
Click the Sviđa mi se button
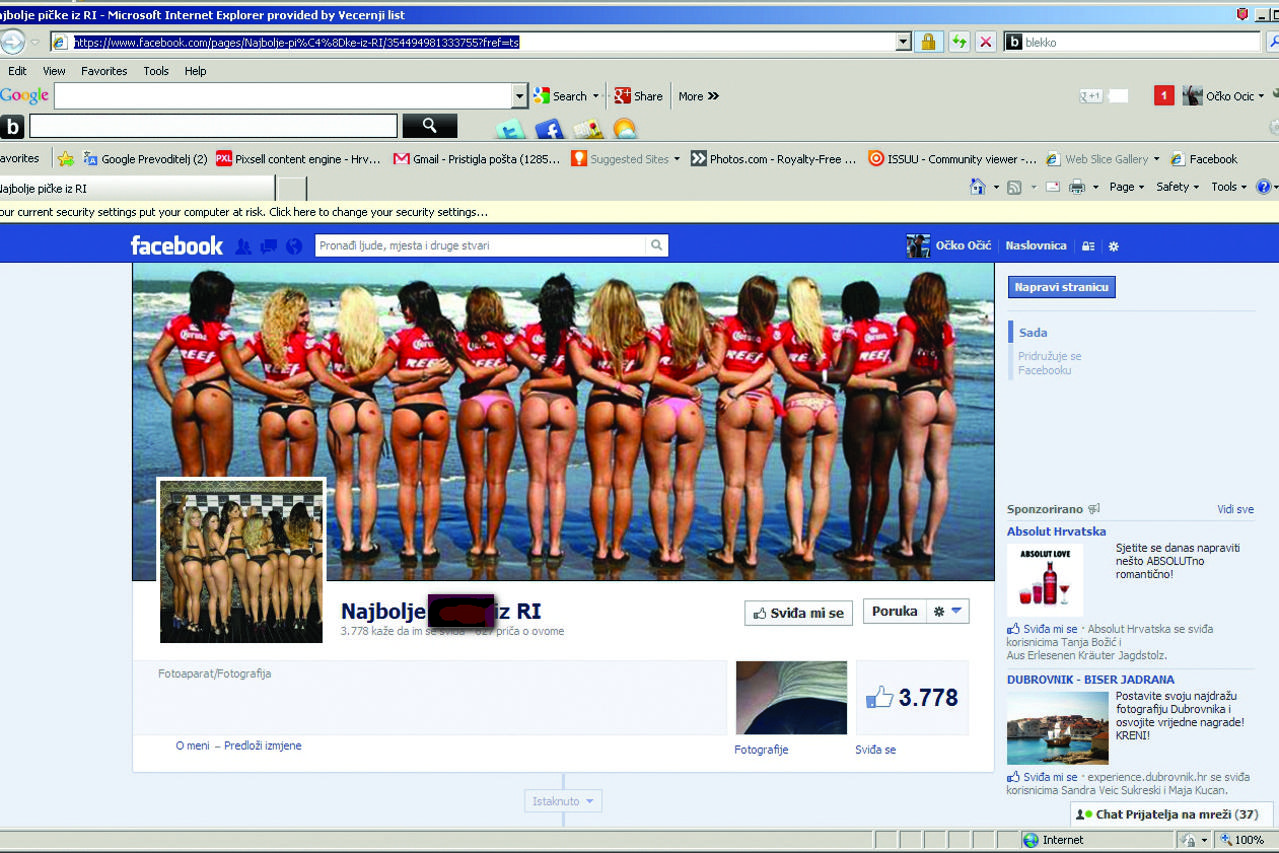(x=797, y=612)
